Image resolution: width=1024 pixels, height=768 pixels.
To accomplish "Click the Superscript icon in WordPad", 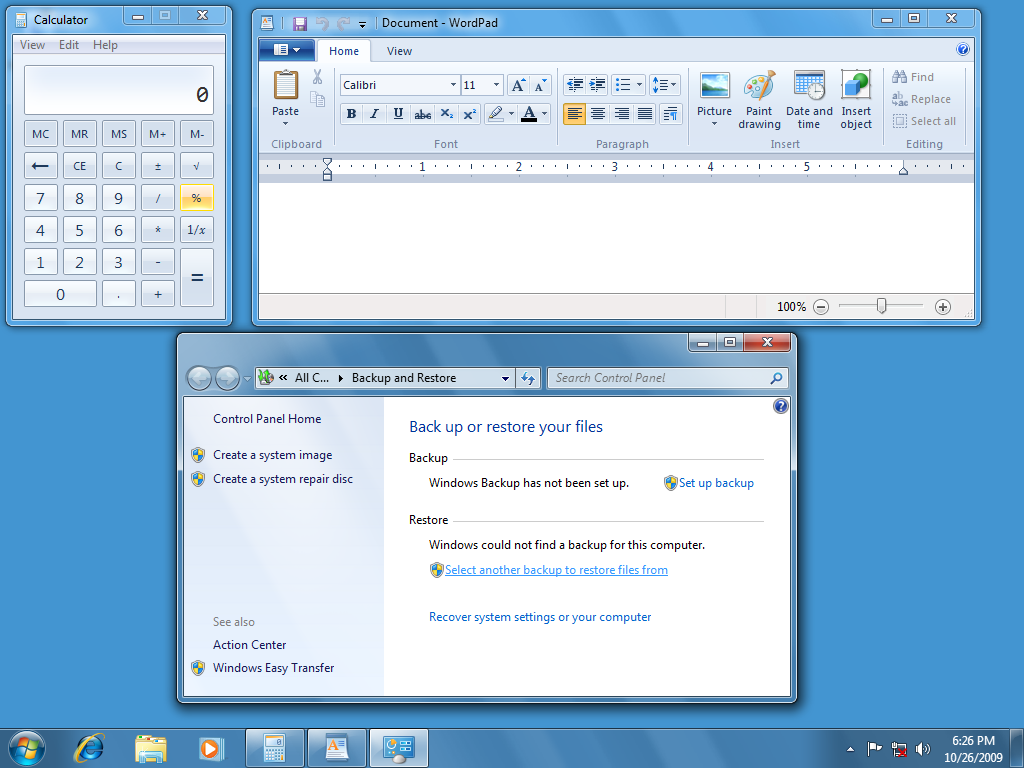I will [x=470, y=114].
